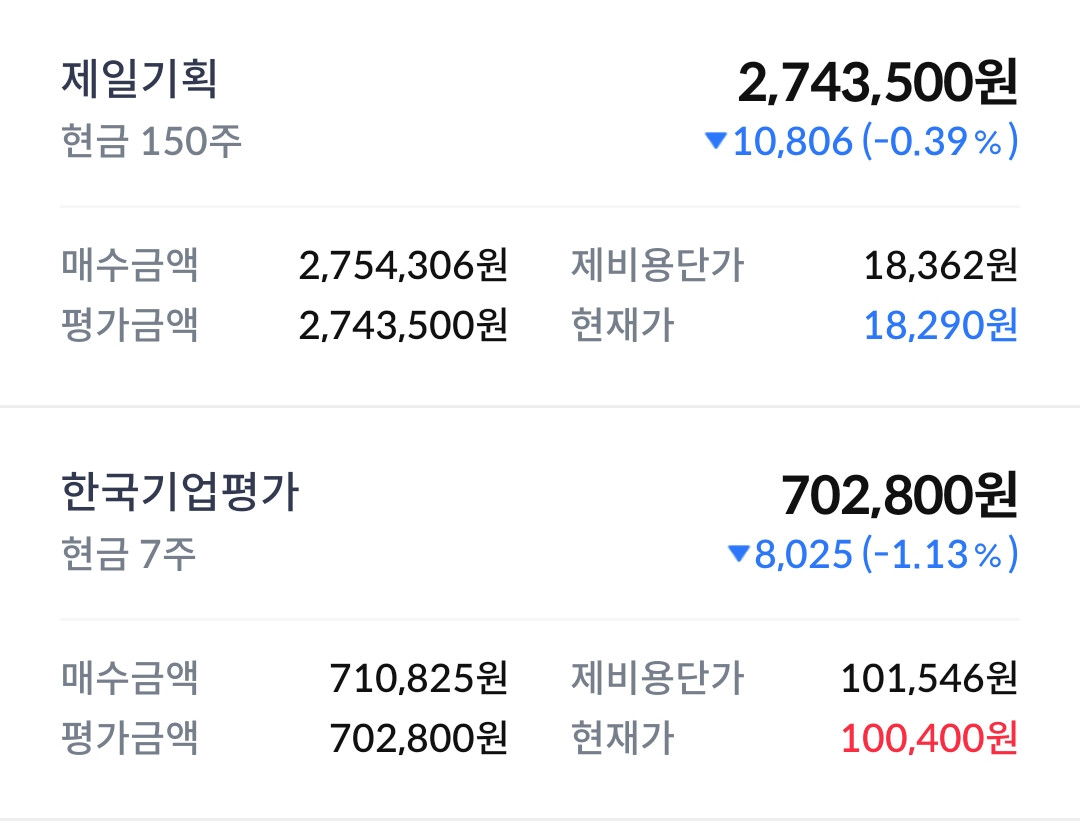Click 제일기획 평가금액 row value 2,743,500원

pos(404,325)
